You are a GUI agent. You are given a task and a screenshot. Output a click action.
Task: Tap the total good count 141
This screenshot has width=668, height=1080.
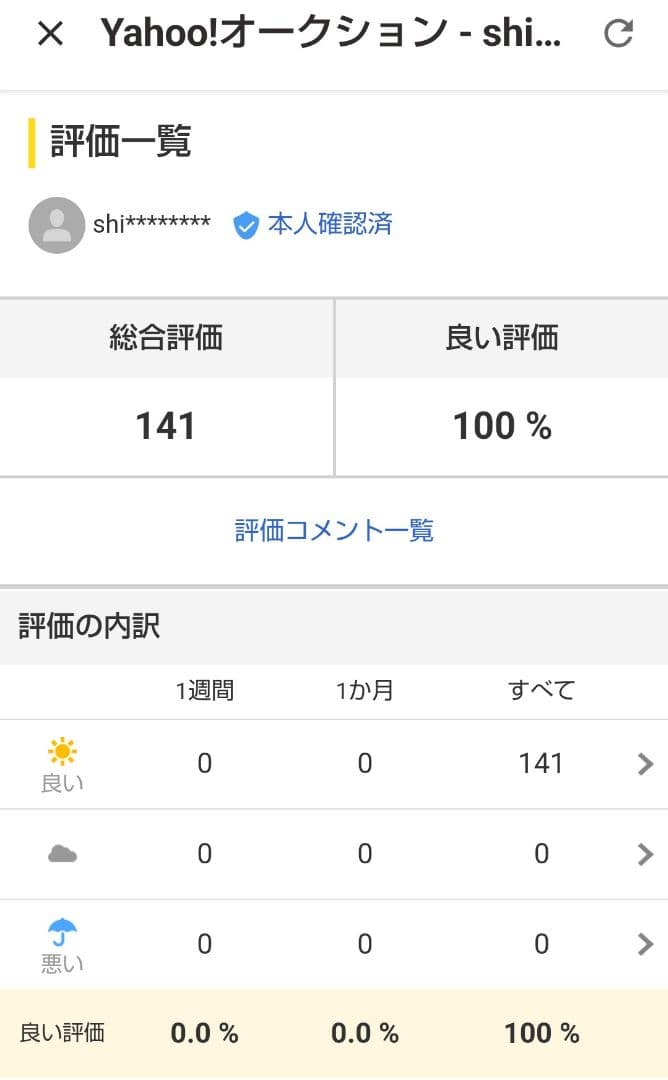click(541, 764)
